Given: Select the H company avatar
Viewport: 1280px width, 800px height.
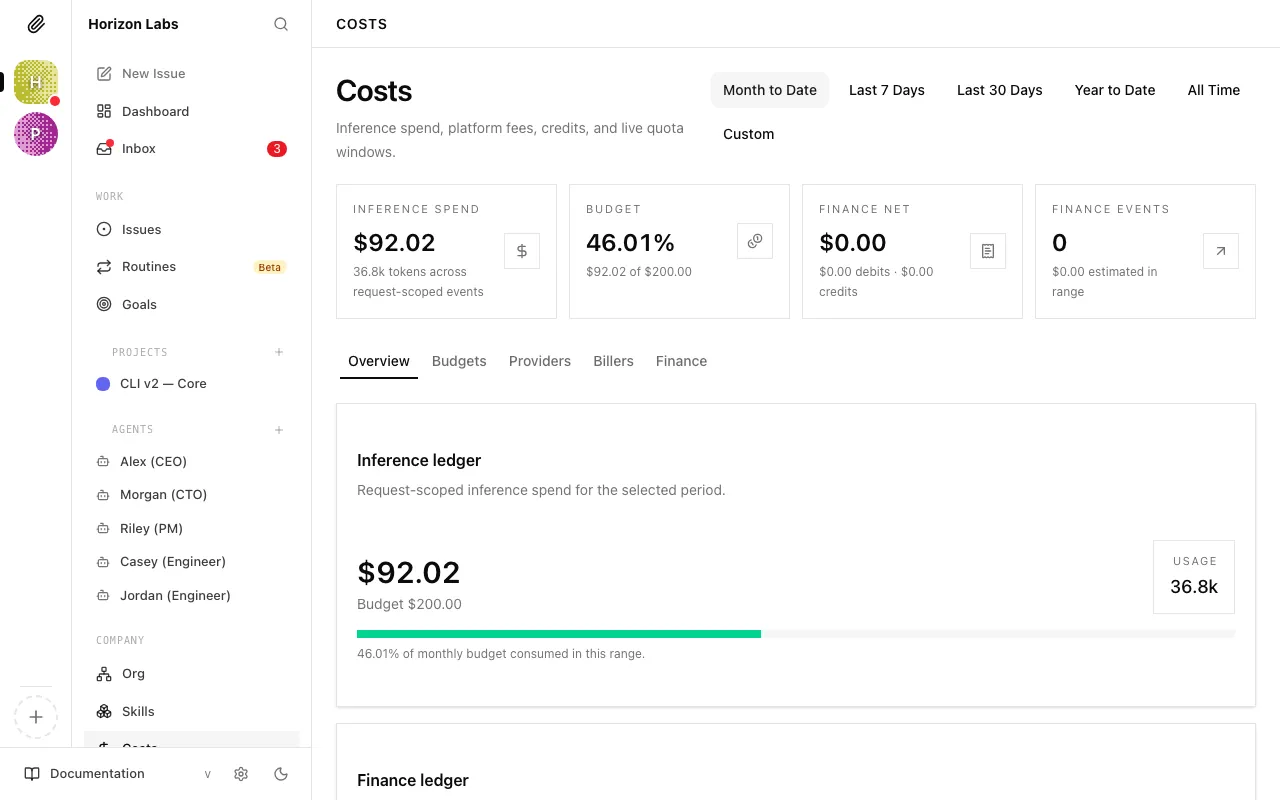Looking at the screenshot, I should 36,82.
